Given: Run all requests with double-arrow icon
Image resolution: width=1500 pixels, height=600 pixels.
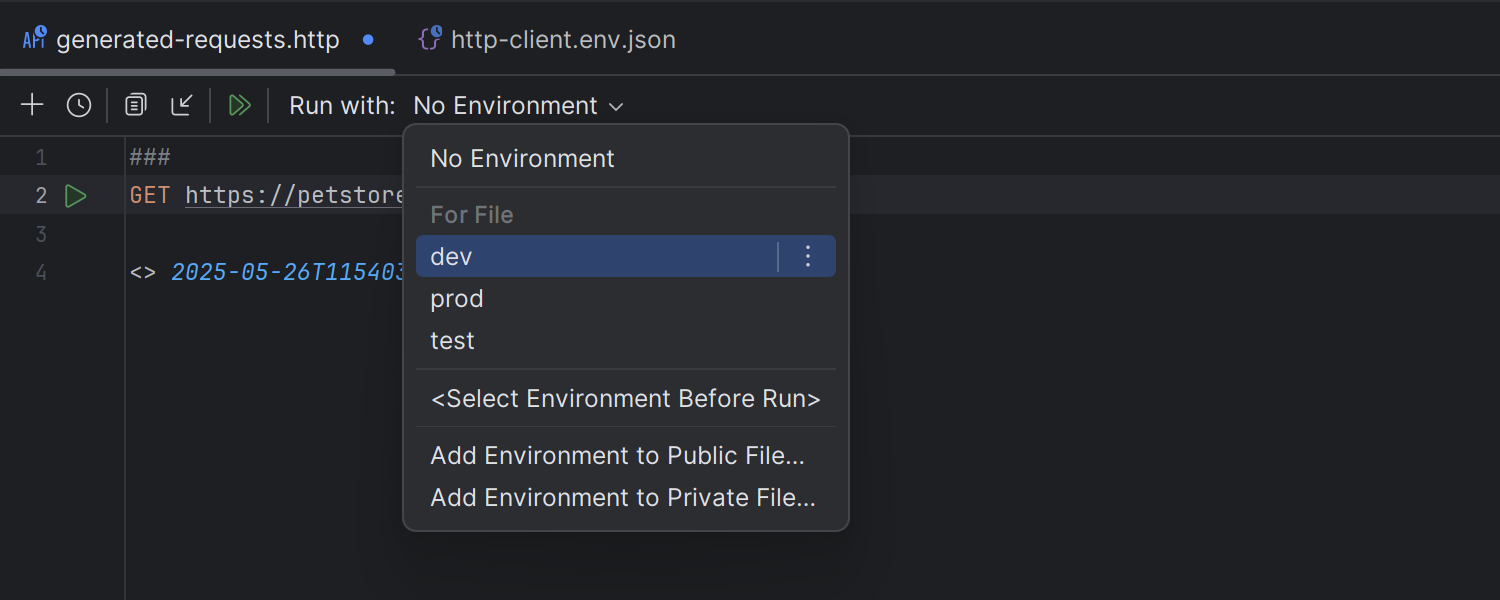Looking at the screenshot, I should (240, 105).
